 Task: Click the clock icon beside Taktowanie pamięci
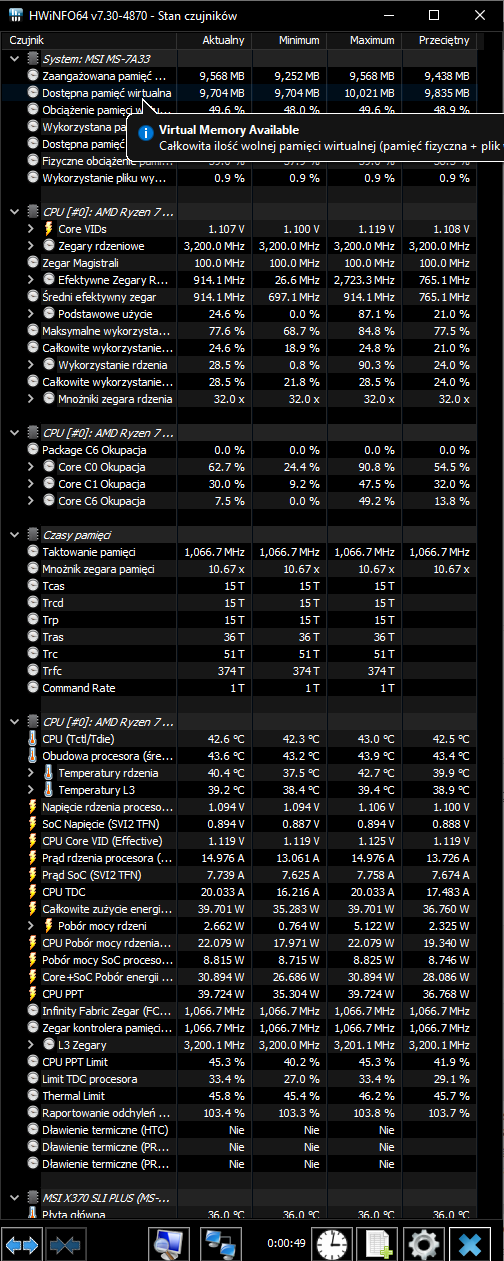(32, 551)
